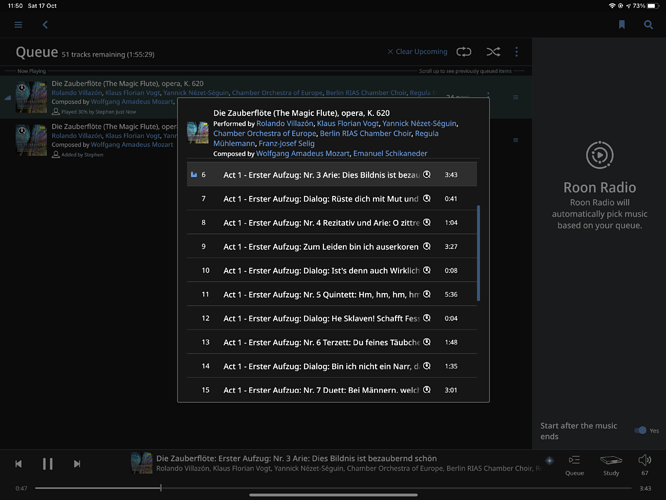Toggle loop mode for the queue

point(464,52)
